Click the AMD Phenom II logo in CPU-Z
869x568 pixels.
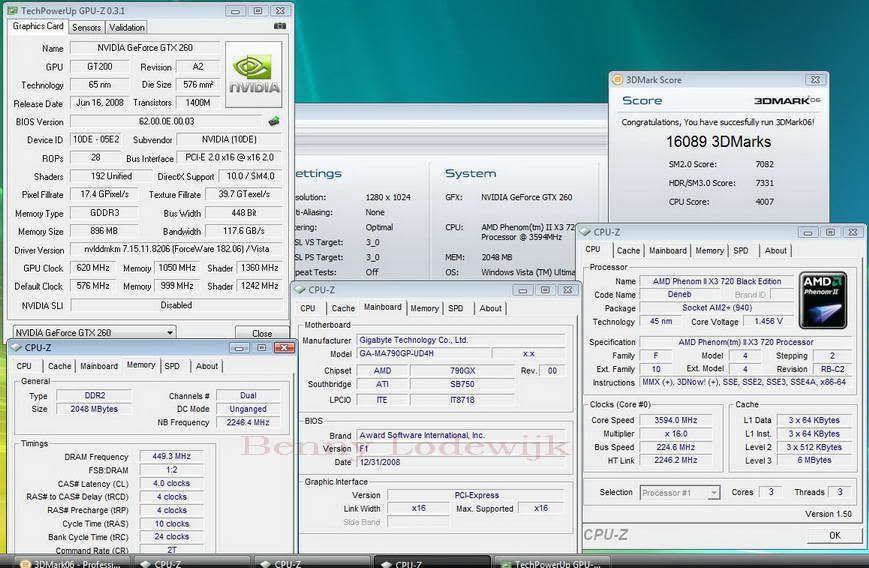(x=822, y=300)
